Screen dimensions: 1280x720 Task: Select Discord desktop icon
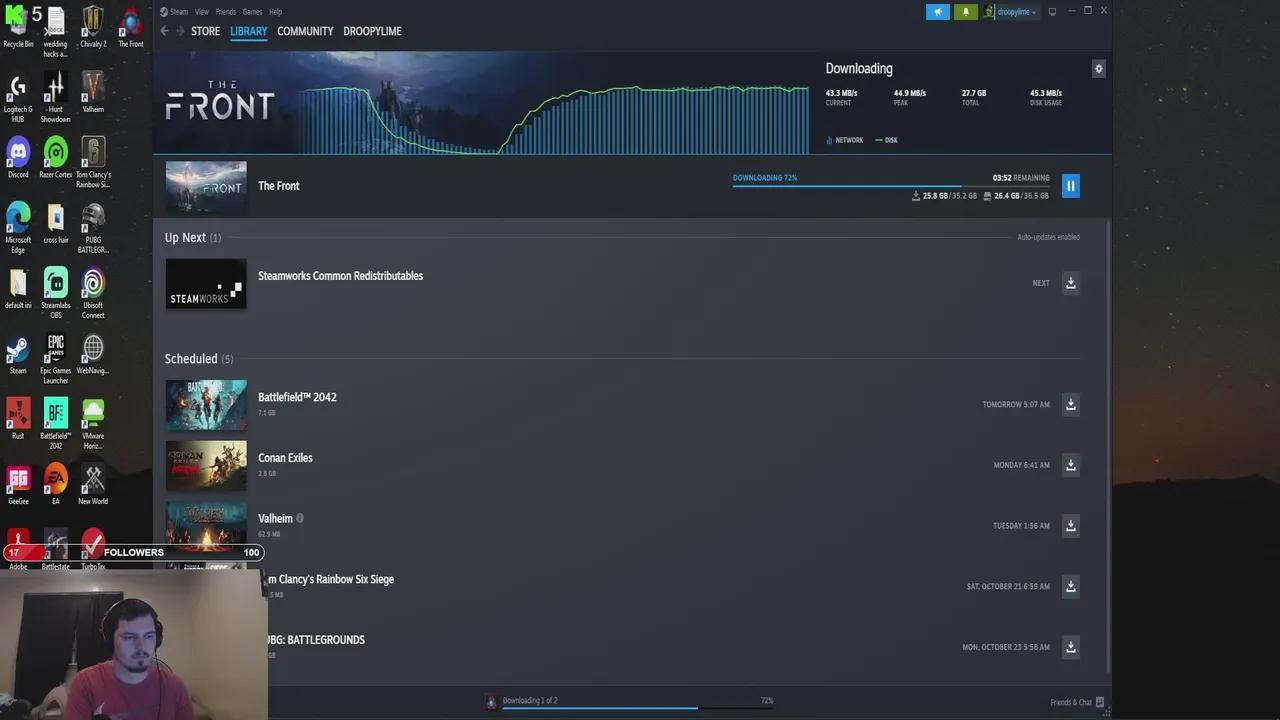(x=18, y=158)
